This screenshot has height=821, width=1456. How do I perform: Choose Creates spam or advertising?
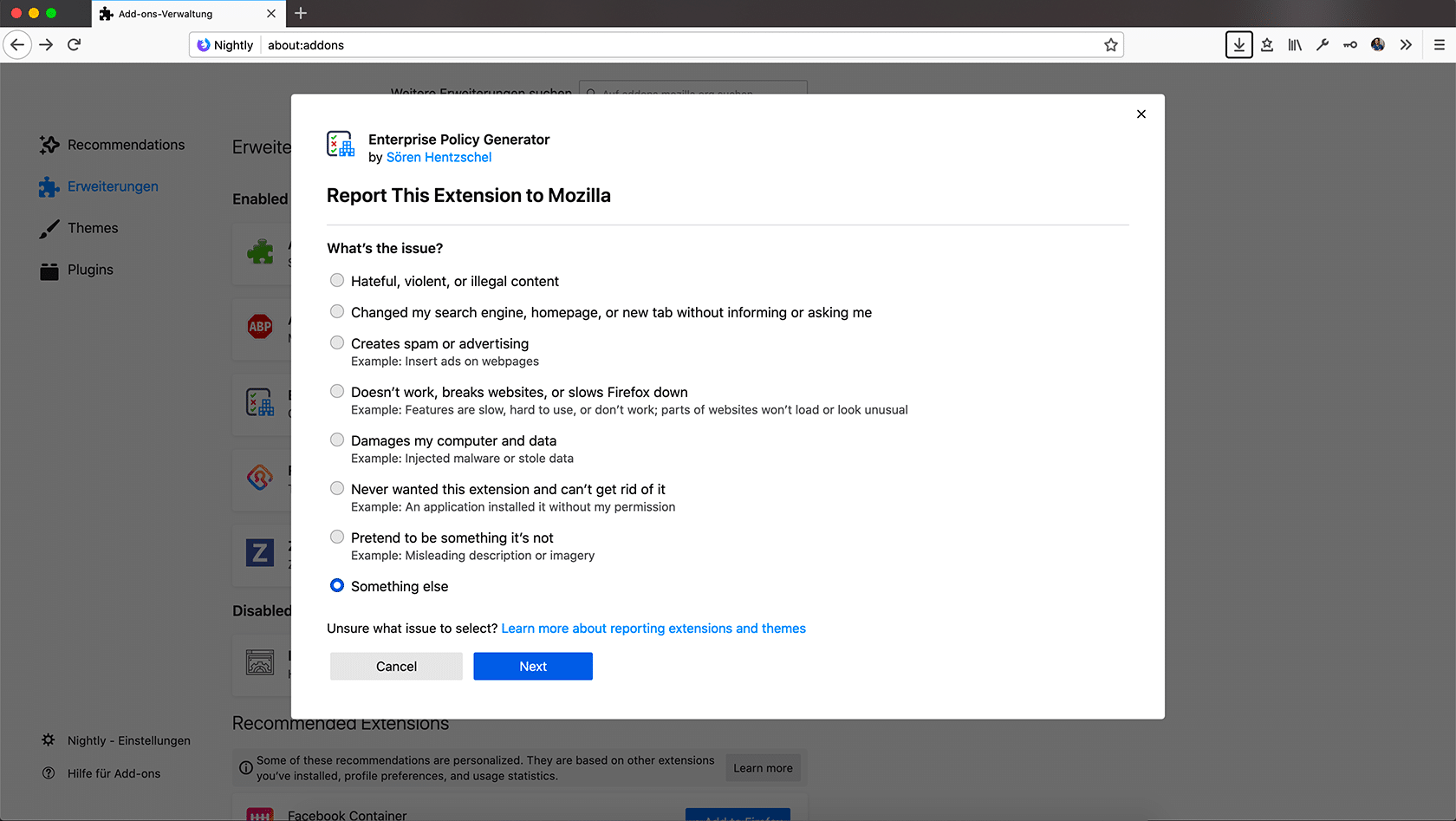click(337, 342)
